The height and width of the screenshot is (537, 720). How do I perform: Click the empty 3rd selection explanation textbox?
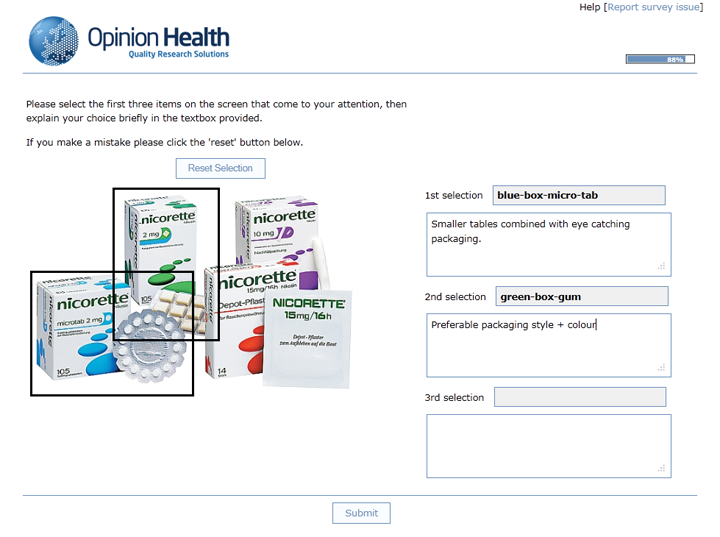tap(549, 446)
